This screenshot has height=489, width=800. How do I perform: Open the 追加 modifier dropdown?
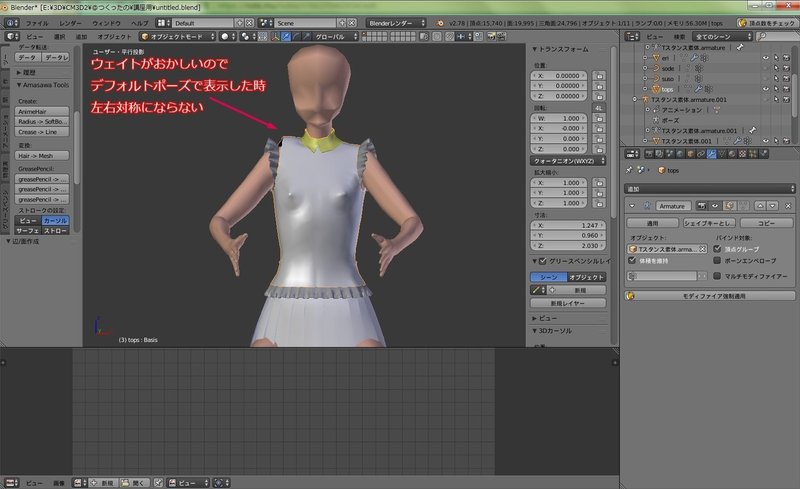[708, 188]
